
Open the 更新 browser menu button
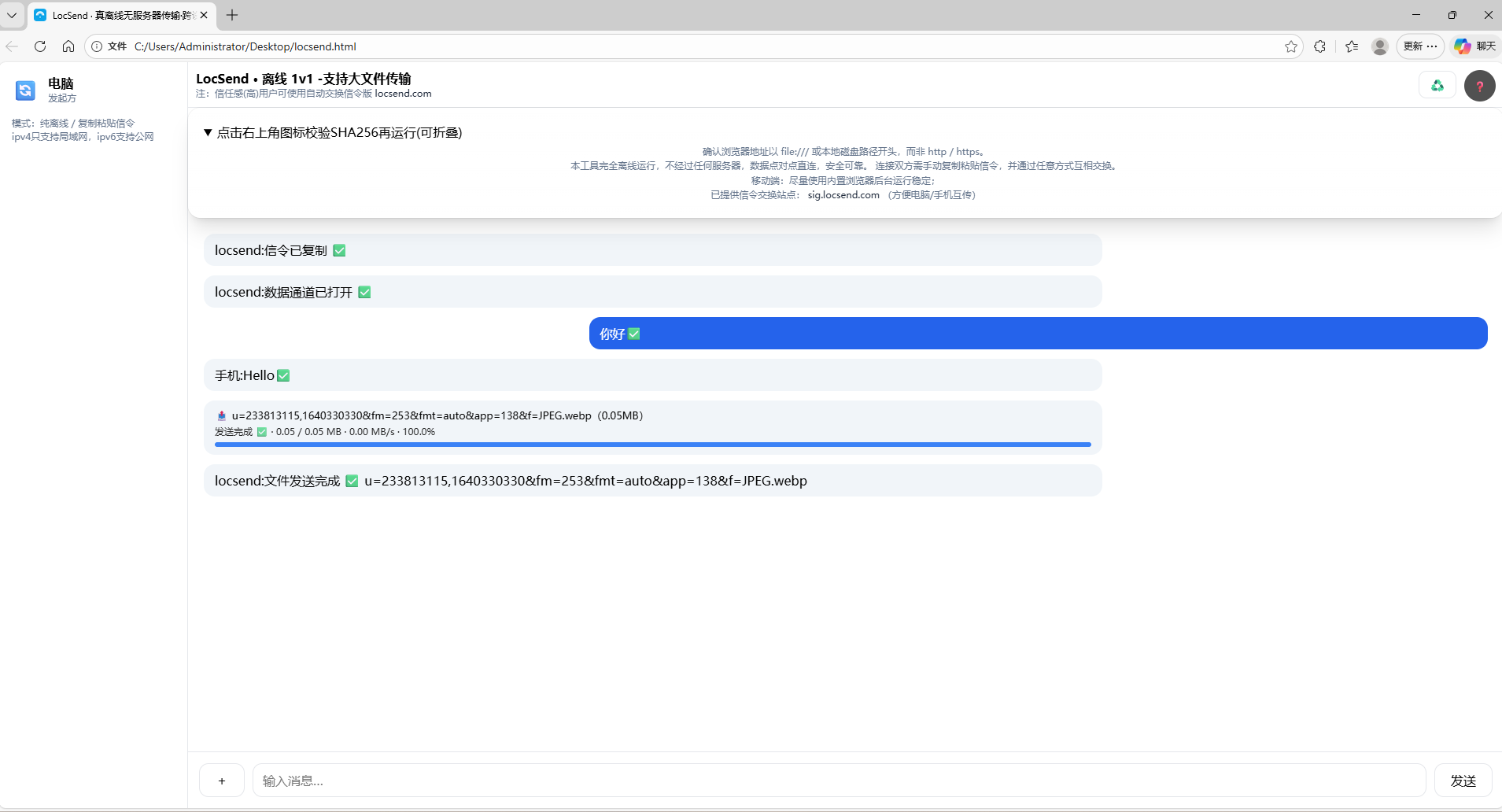pyautogui.click(x=1420, y=46)
